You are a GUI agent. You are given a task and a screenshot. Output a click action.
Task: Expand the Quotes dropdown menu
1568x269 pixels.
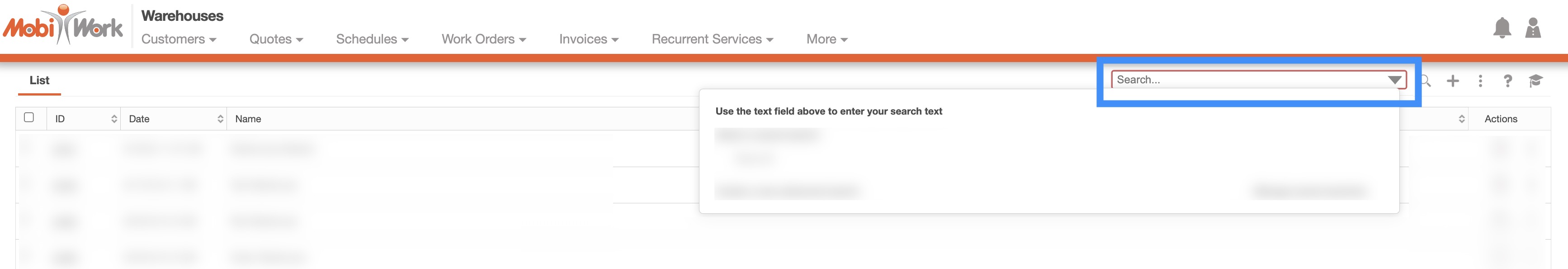[276, 39]
